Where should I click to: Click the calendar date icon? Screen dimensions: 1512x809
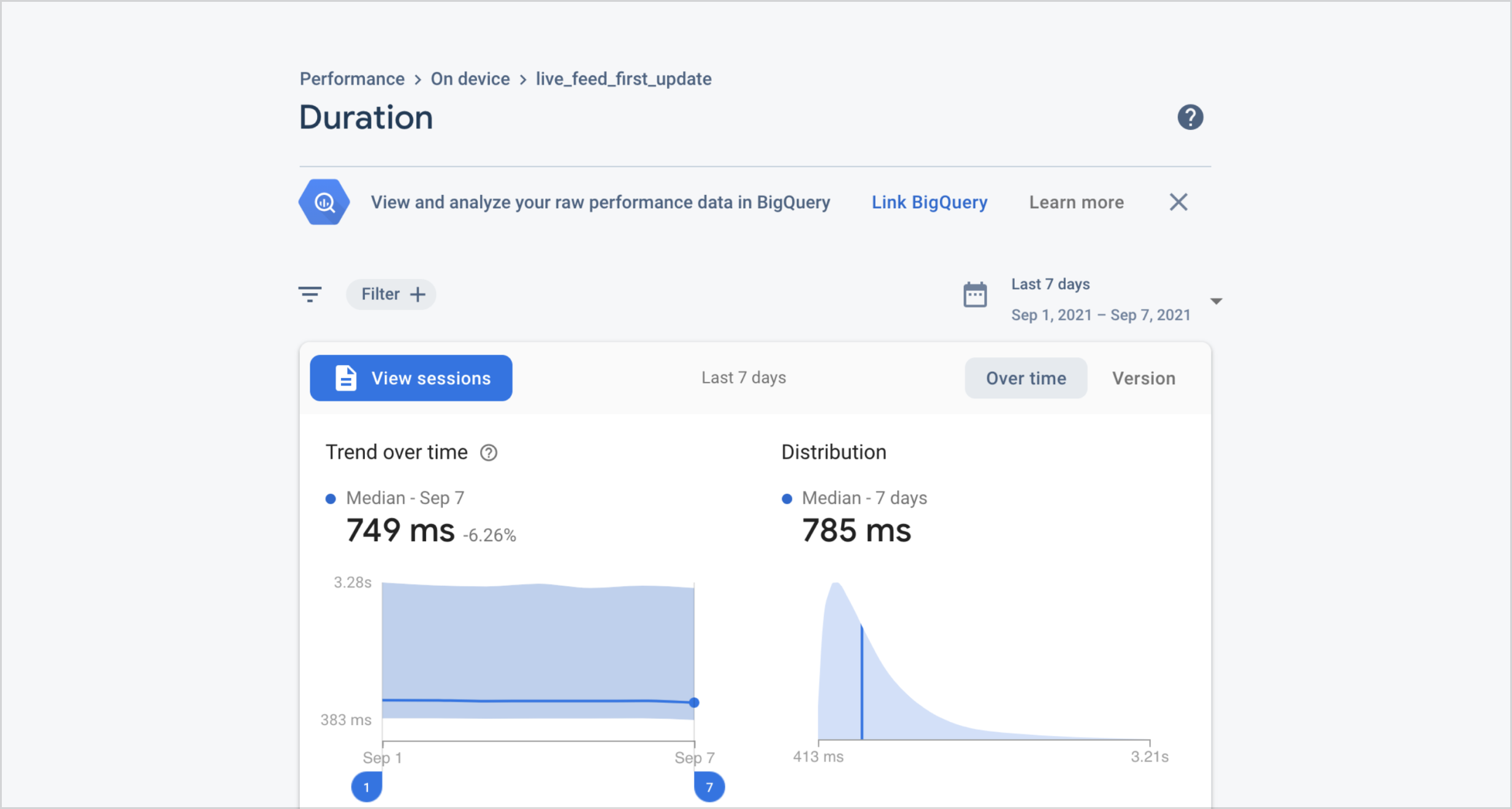pyautogui.click(x=974, y=295)
